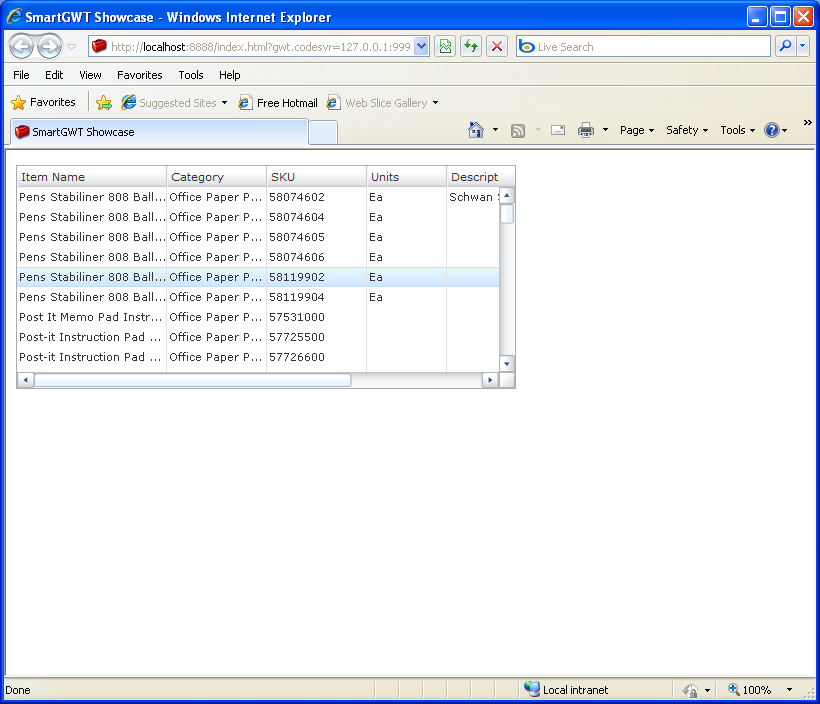Click the browser Back arrow button
The width and height of the screenshot is (820, 704).
pyautogui.click(x=21, y=47)
